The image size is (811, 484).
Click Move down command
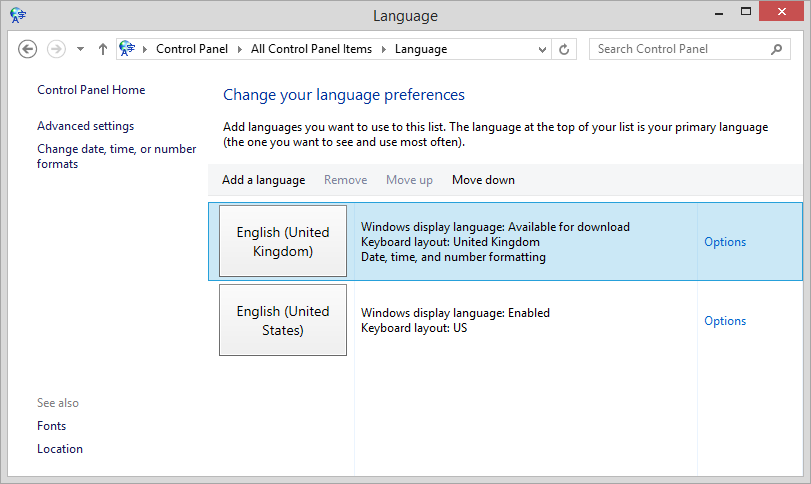click(483, 180)
